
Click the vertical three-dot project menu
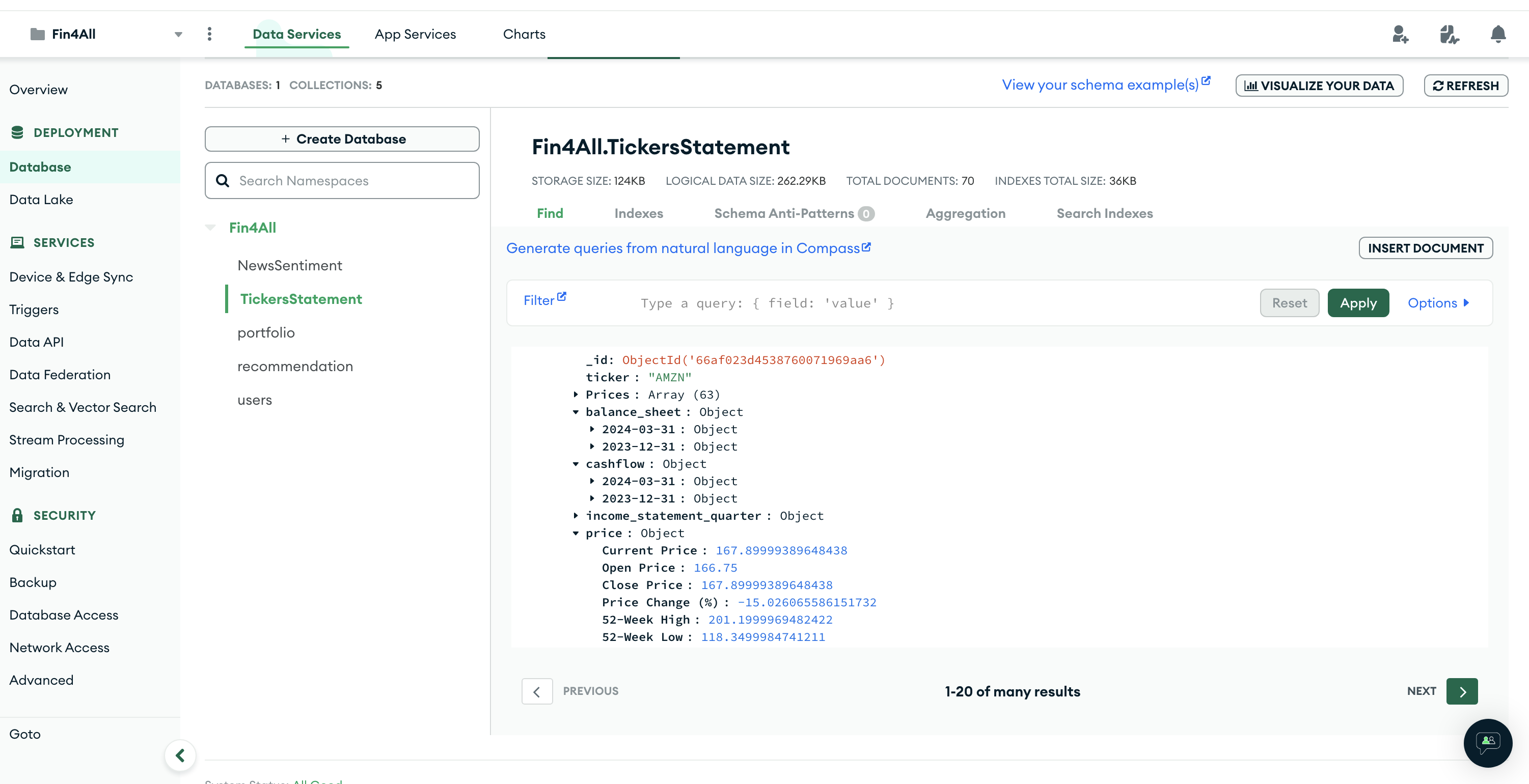point(209,34)
